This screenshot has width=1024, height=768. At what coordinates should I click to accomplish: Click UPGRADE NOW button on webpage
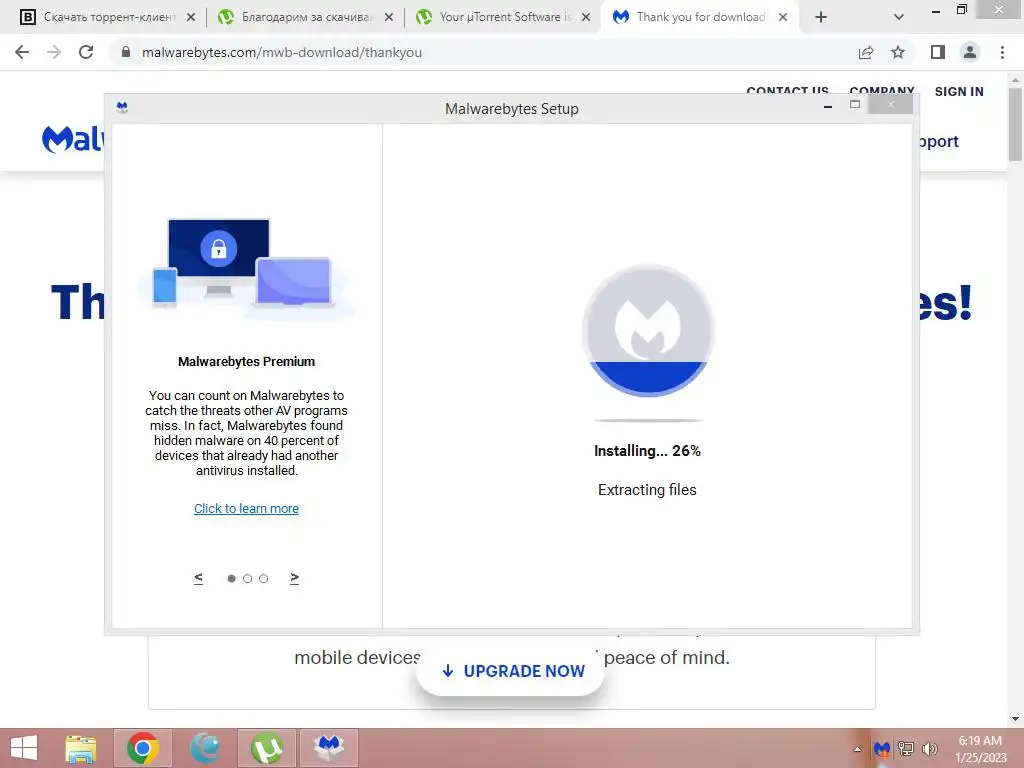pyautogui.click(x=510, y=671)
